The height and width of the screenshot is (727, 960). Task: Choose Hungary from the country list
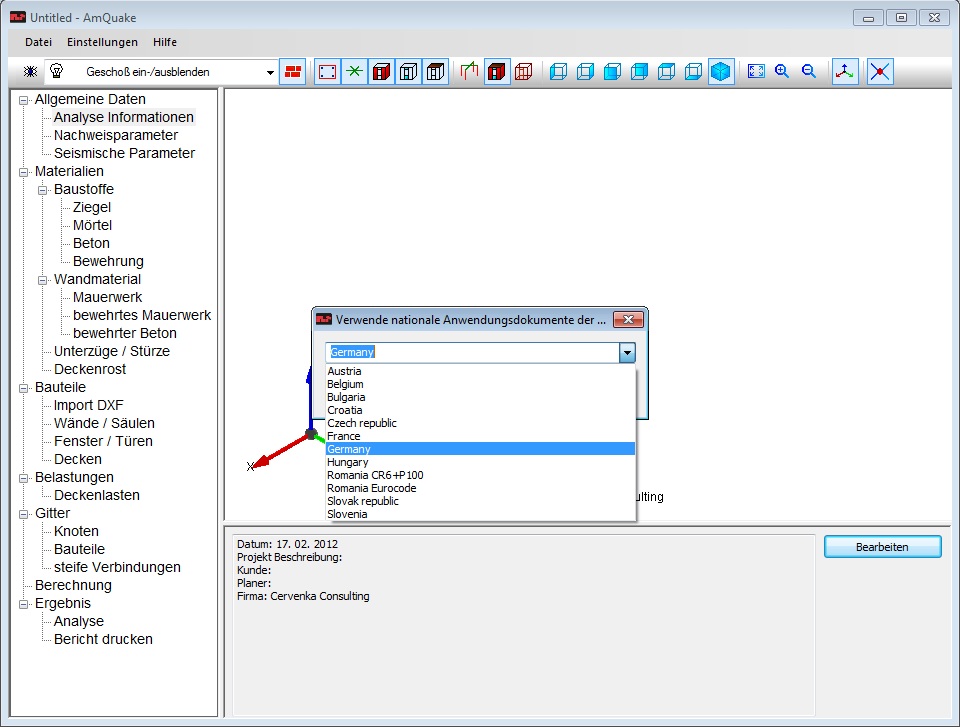pyautogui.click(x=481, y=462)
